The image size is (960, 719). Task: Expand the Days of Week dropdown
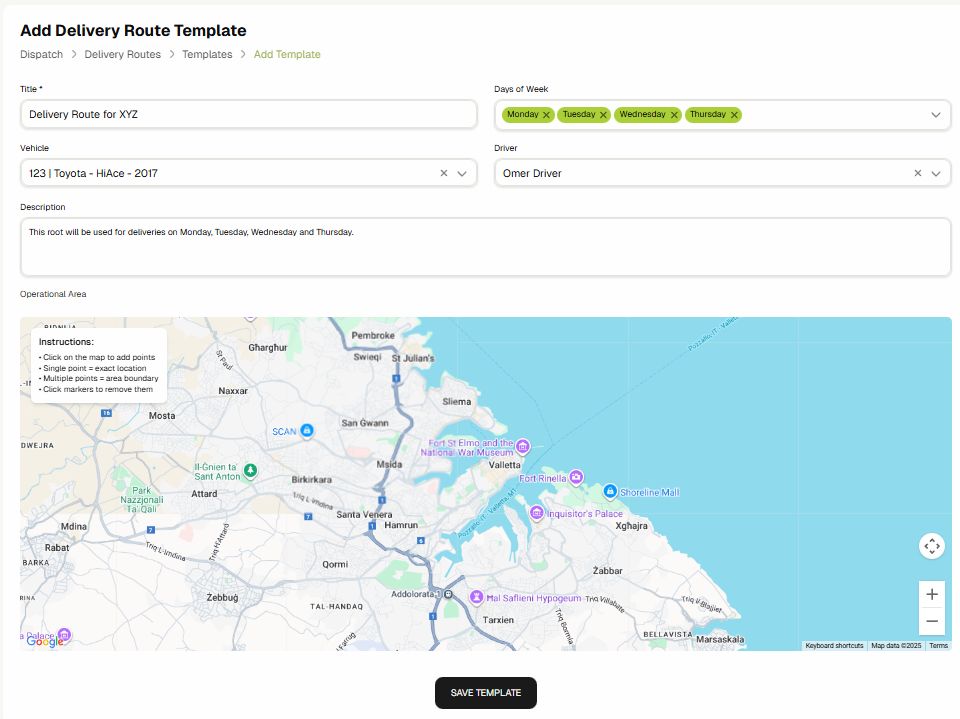(936, 115)
